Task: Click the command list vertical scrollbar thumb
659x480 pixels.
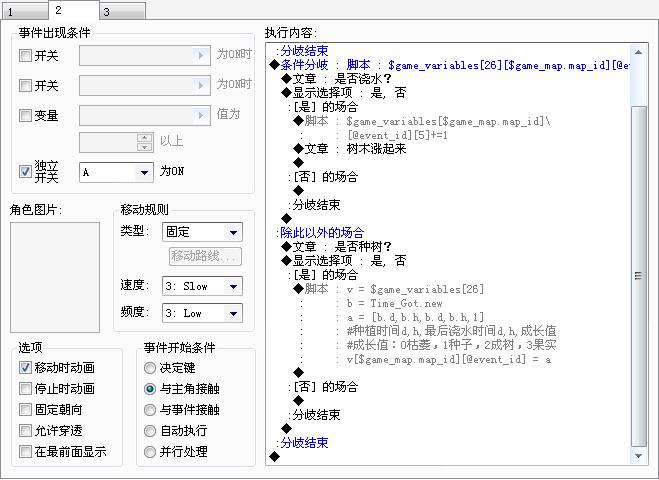Action: (638, 276)
